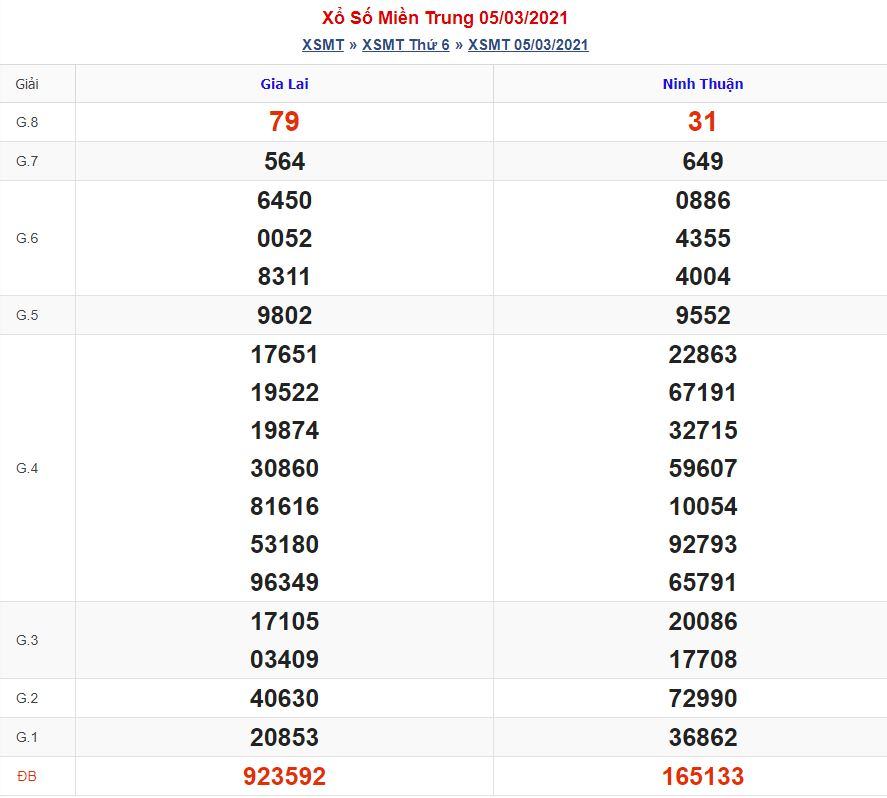Image resolution: width=887 pixels, height=798 pixels.
Task: Open the XSMT Thứ 6 link
Action: tap(406, 45)
